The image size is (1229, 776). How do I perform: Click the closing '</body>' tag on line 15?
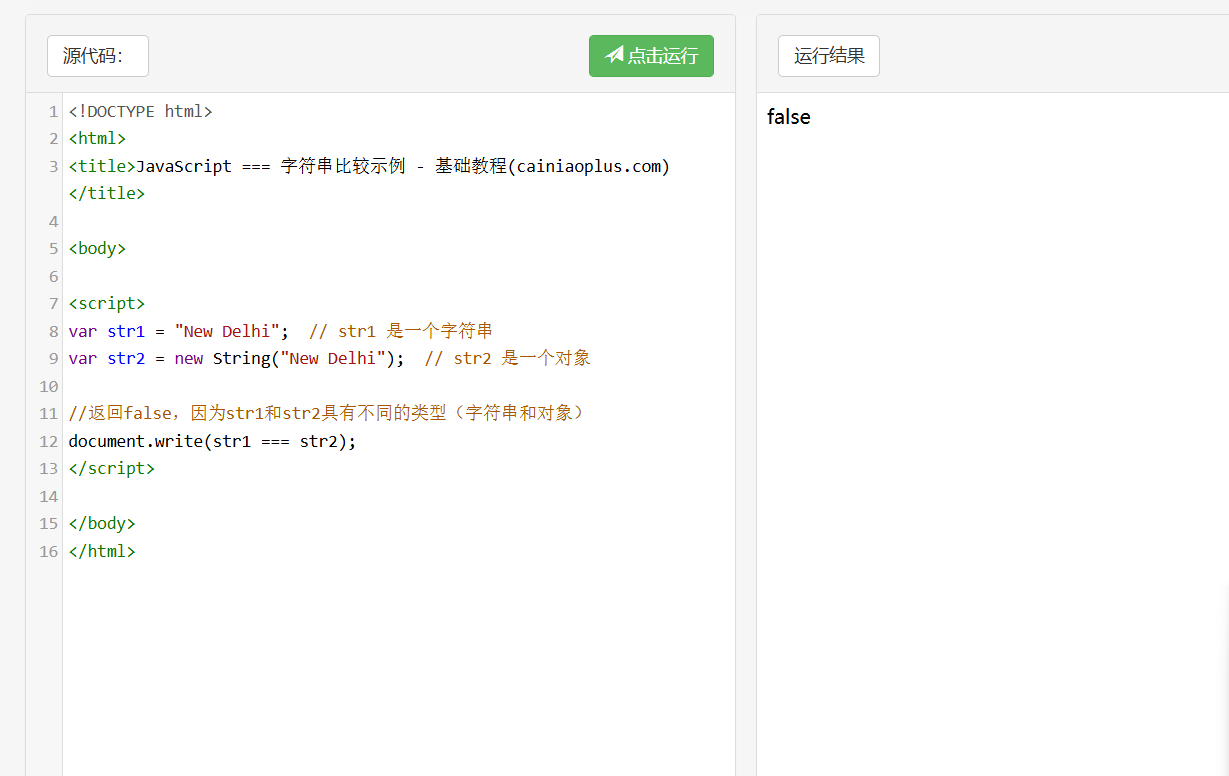[x=102, y=523]
